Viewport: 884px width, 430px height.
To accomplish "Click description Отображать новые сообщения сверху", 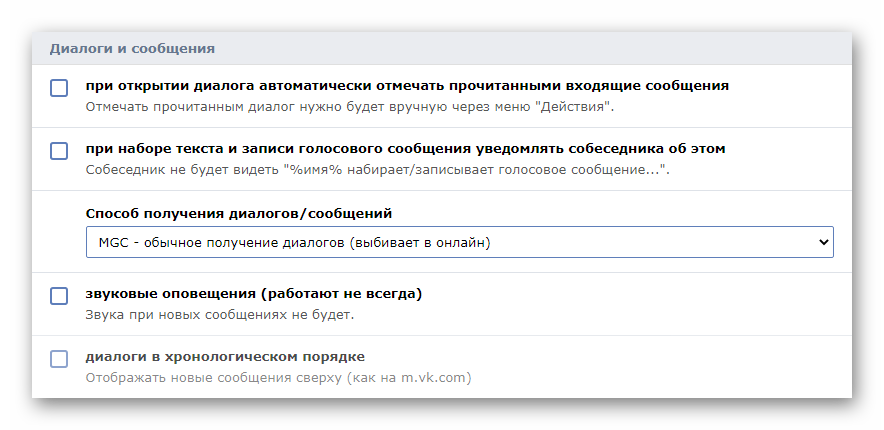I will 279,378.
